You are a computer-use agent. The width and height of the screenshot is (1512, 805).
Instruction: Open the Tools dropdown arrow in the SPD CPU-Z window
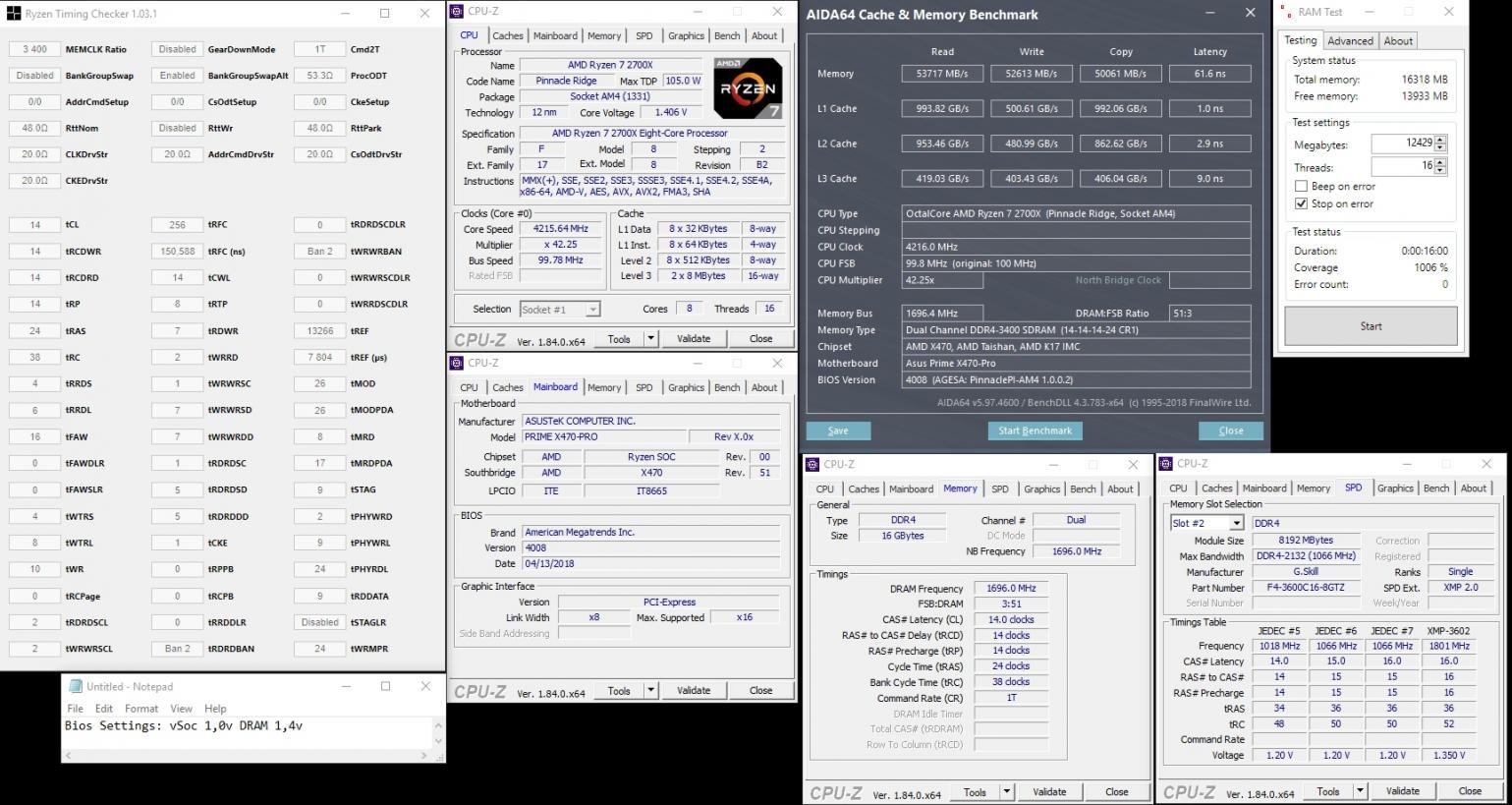pyautogui.click(x=1360, y=790)
